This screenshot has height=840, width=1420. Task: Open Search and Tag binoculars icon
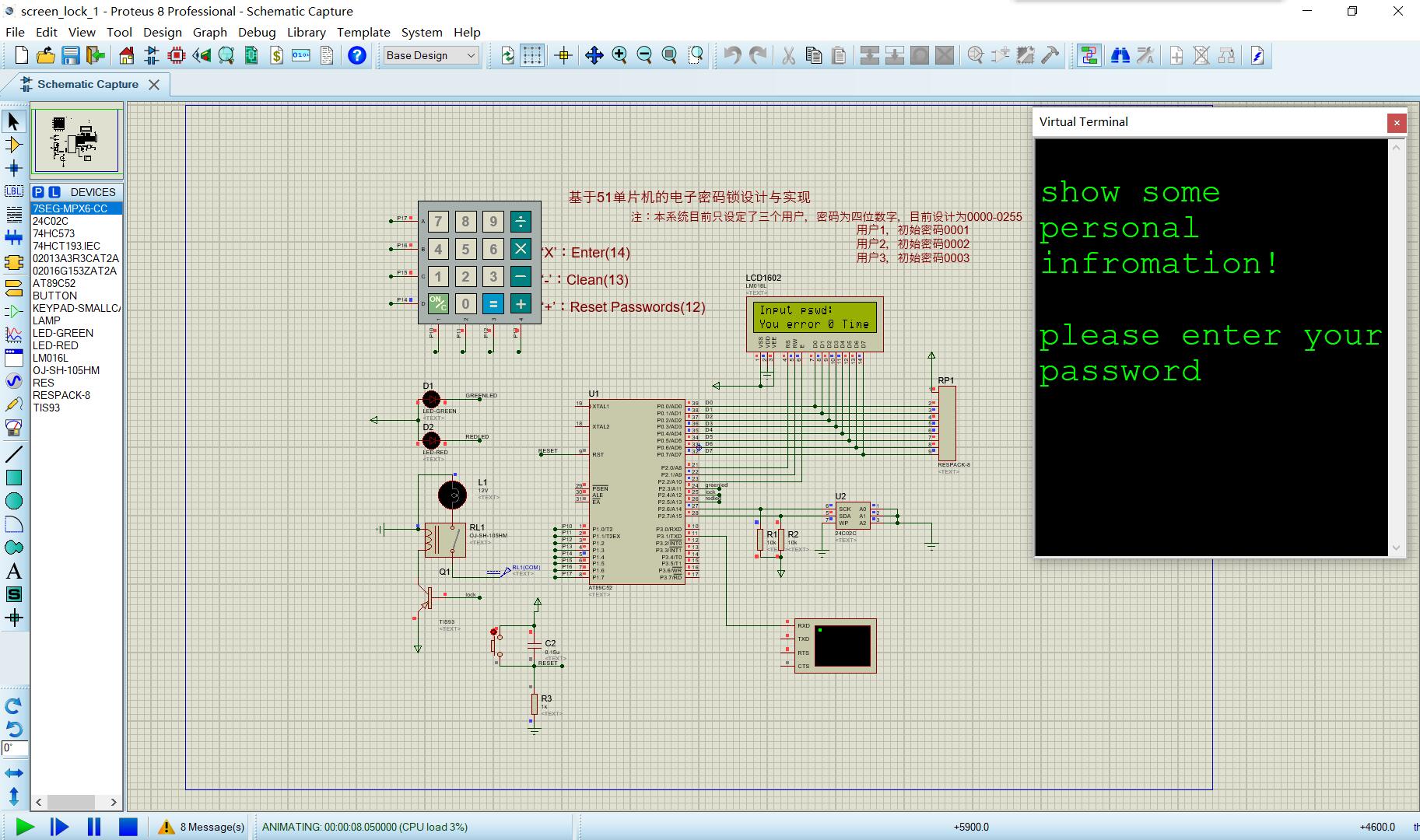pyautogui.click(x=1120, y=55)
